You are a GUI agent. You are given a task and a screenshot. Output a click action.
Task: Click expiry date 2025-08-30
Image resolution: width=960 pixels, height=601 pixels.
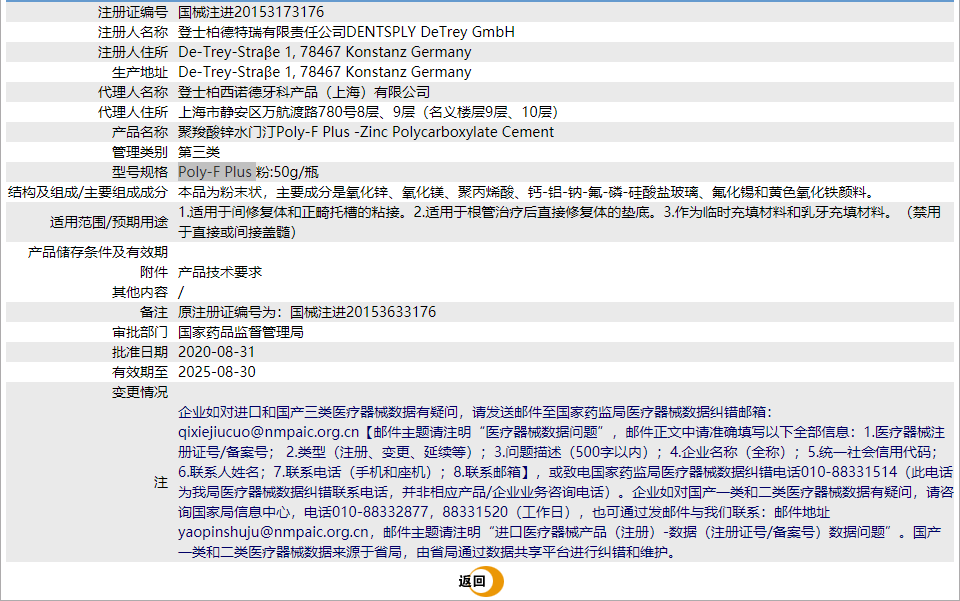(217, 372)
